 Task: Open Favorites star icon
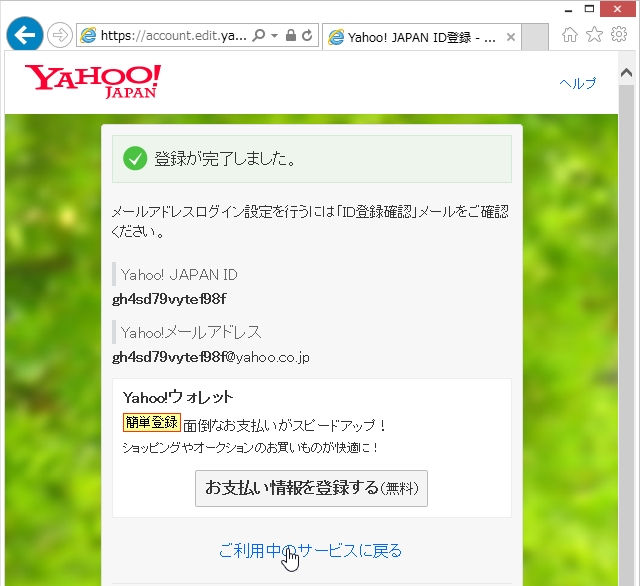click(x=594, y=35)
